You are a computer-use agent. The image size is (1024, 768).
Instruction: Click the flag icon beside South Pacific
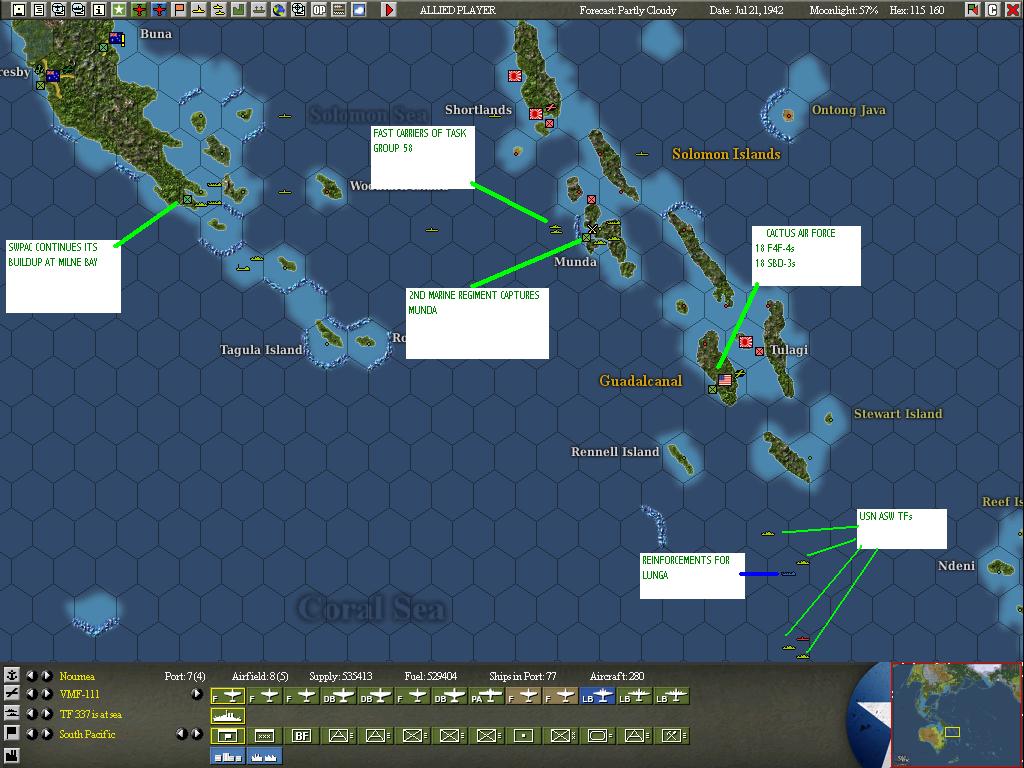[x=12, y=733]
